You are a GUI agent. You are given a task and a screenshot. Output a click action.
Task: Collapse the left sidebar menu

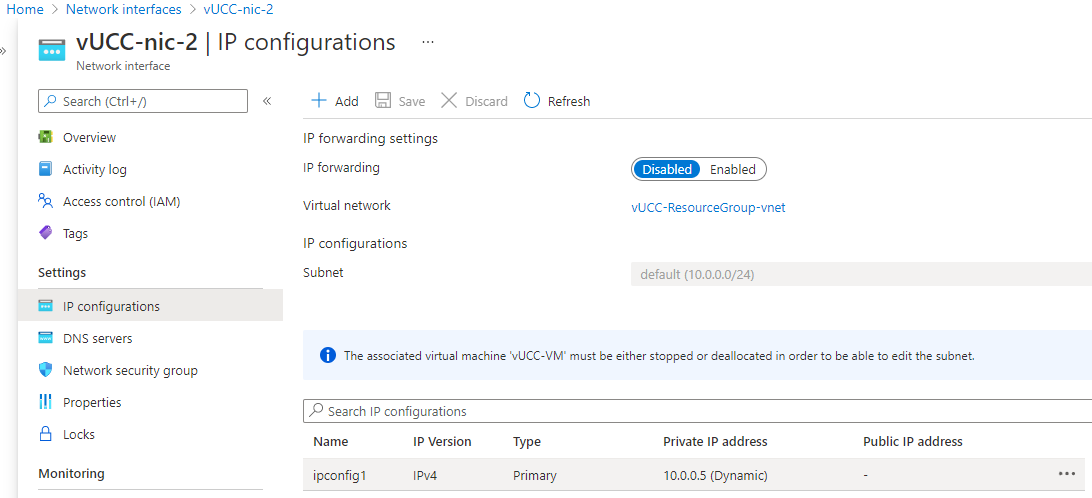pyautogui.click(x=267, y=101)
